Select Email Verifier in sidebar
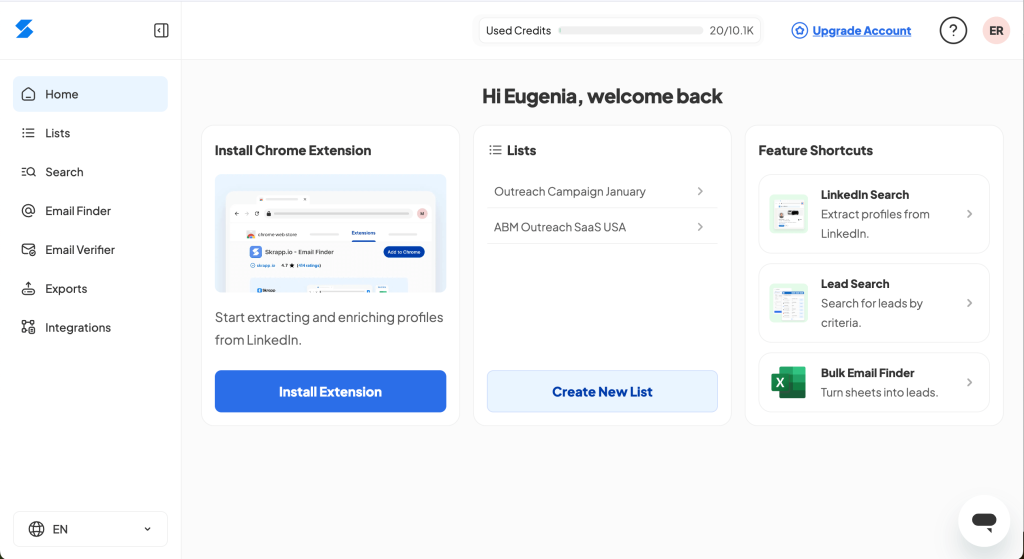The height and width of the screenshot is (559, 1024). [x=90, y=249]
